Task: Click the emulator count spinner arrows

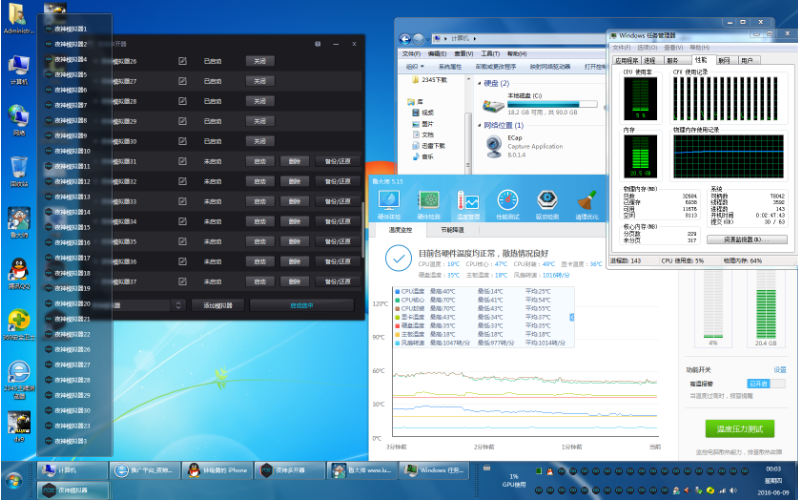Action: point(178,305)
